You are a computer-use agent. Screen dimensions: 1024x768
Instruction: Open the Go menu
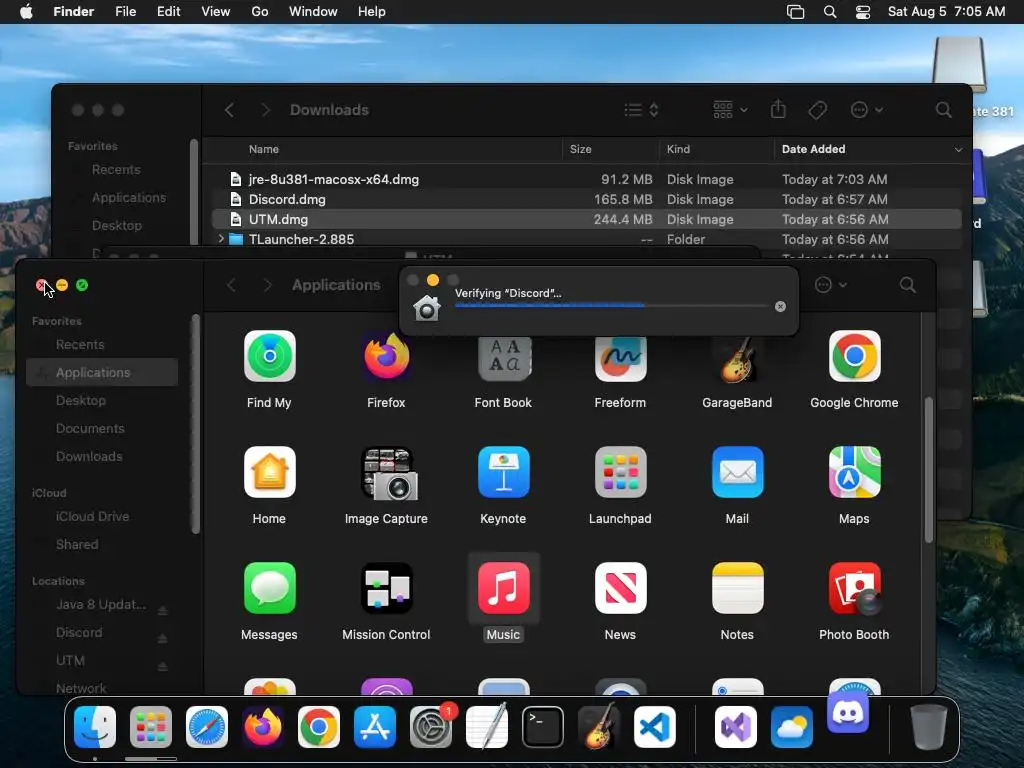(260, 12)
